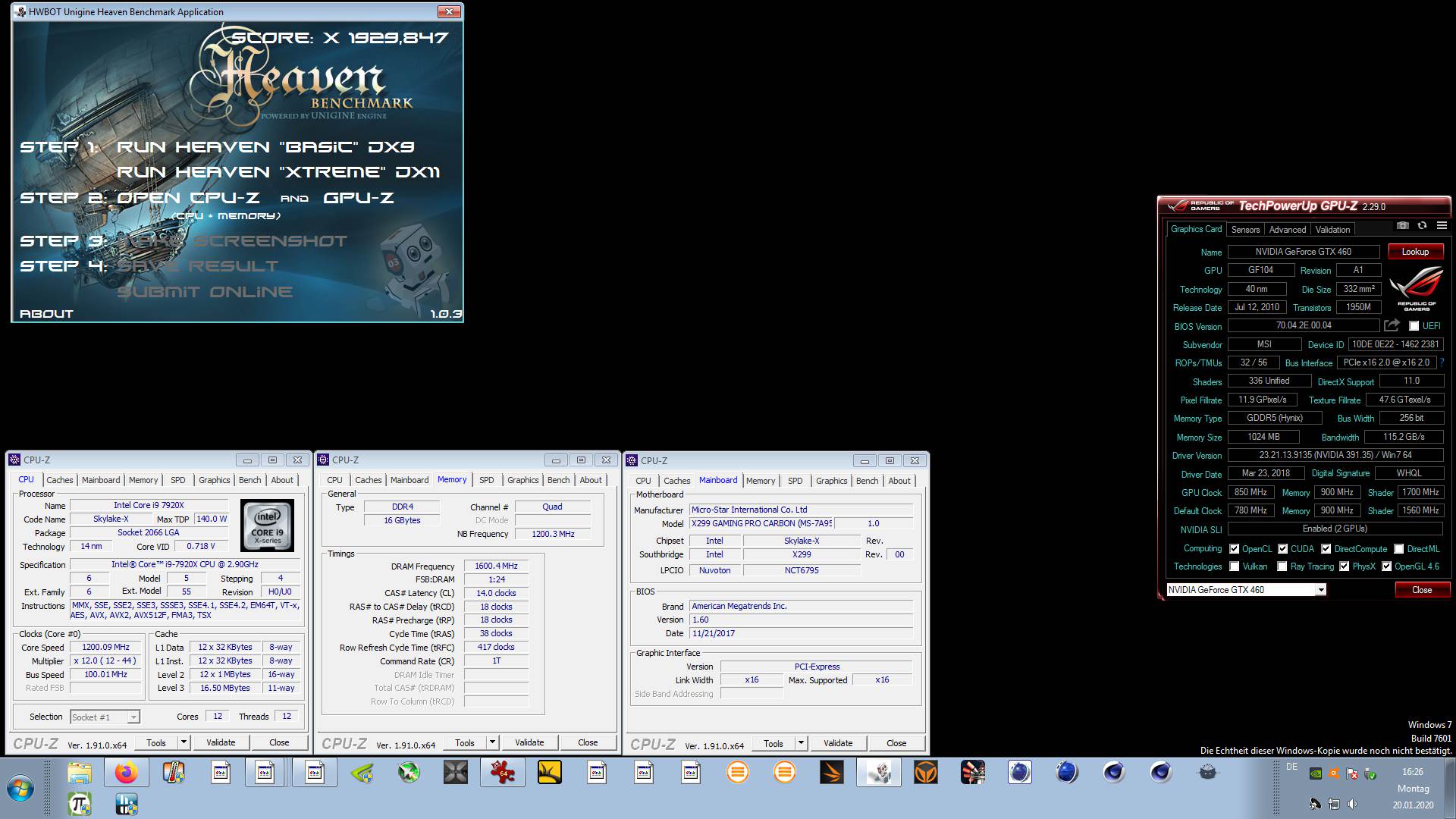Open the About tab in CPU-Z Memory window

pyautogui.click(x=591, y=480)
